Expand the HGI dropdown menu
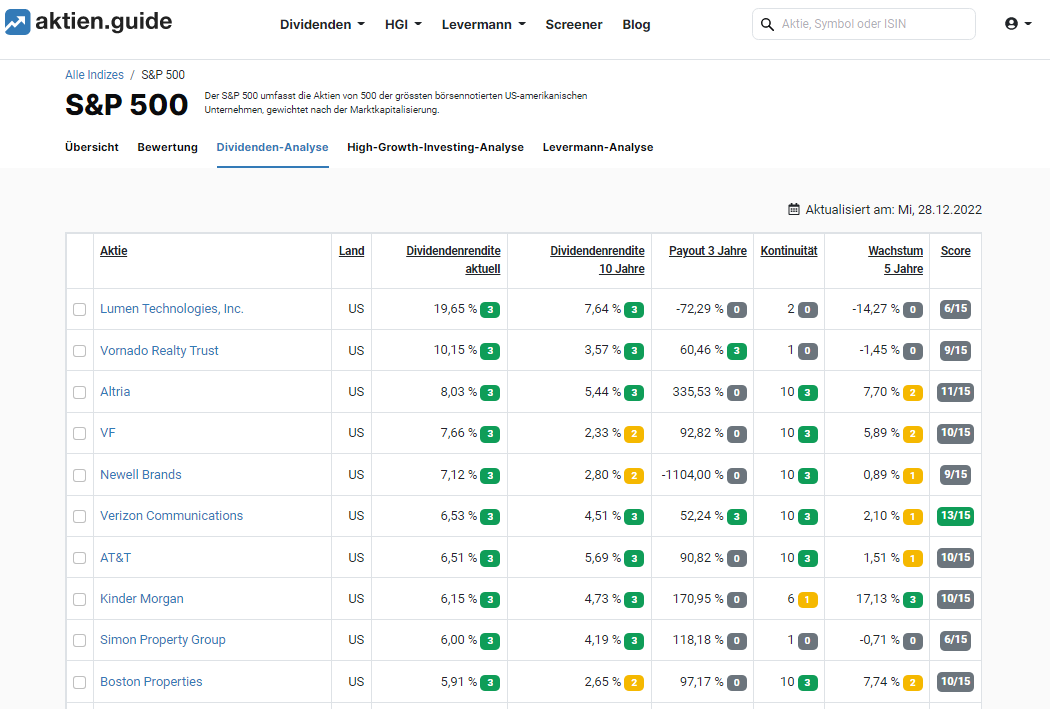This screenshot has height=709, width=1050. click(403, 24)
